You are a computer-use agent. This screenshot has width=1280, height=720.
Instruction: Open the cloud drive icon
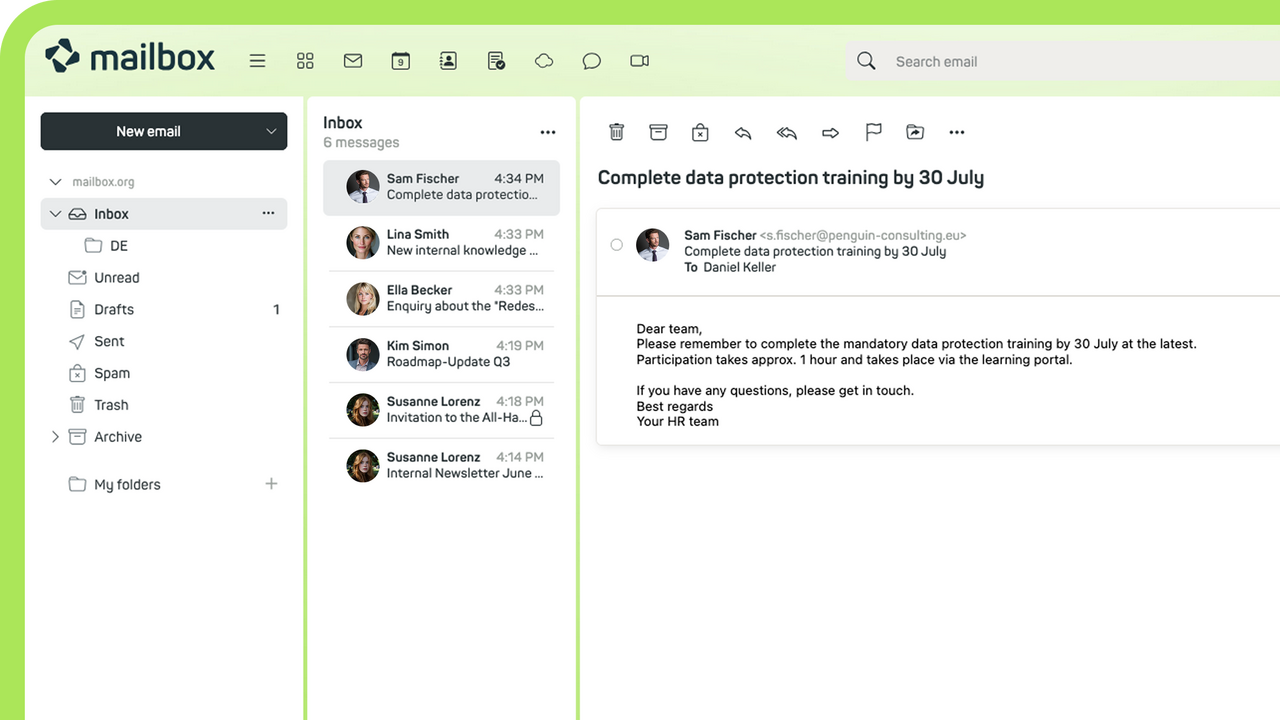544,61
